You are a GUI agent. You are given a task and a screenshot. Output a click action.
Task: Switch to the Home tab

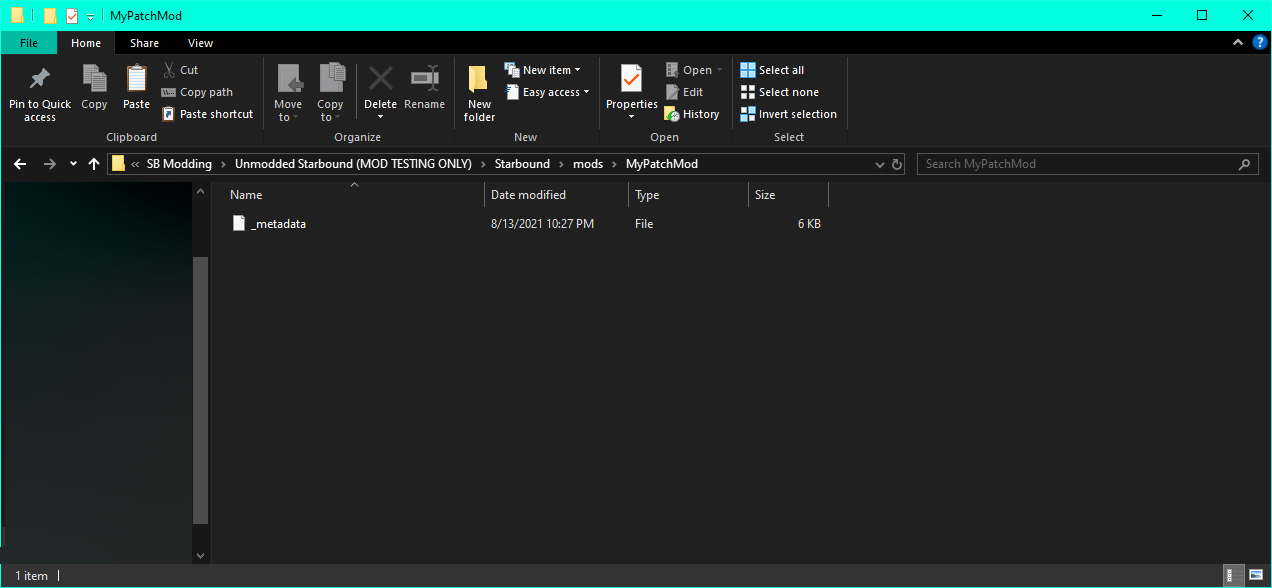pos(86,43)
